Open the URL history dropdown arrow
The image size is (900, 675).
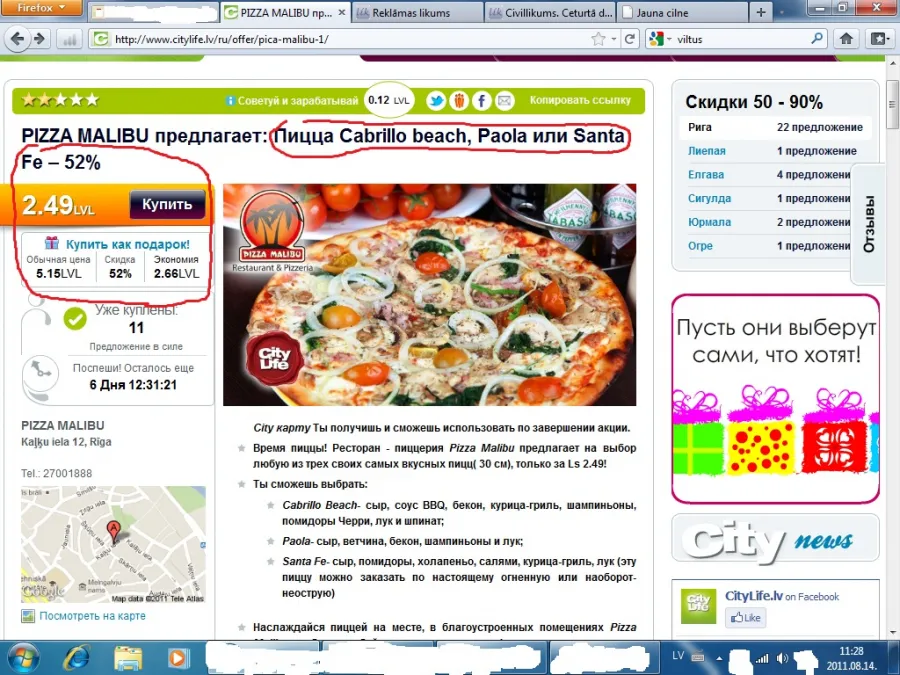614,39
